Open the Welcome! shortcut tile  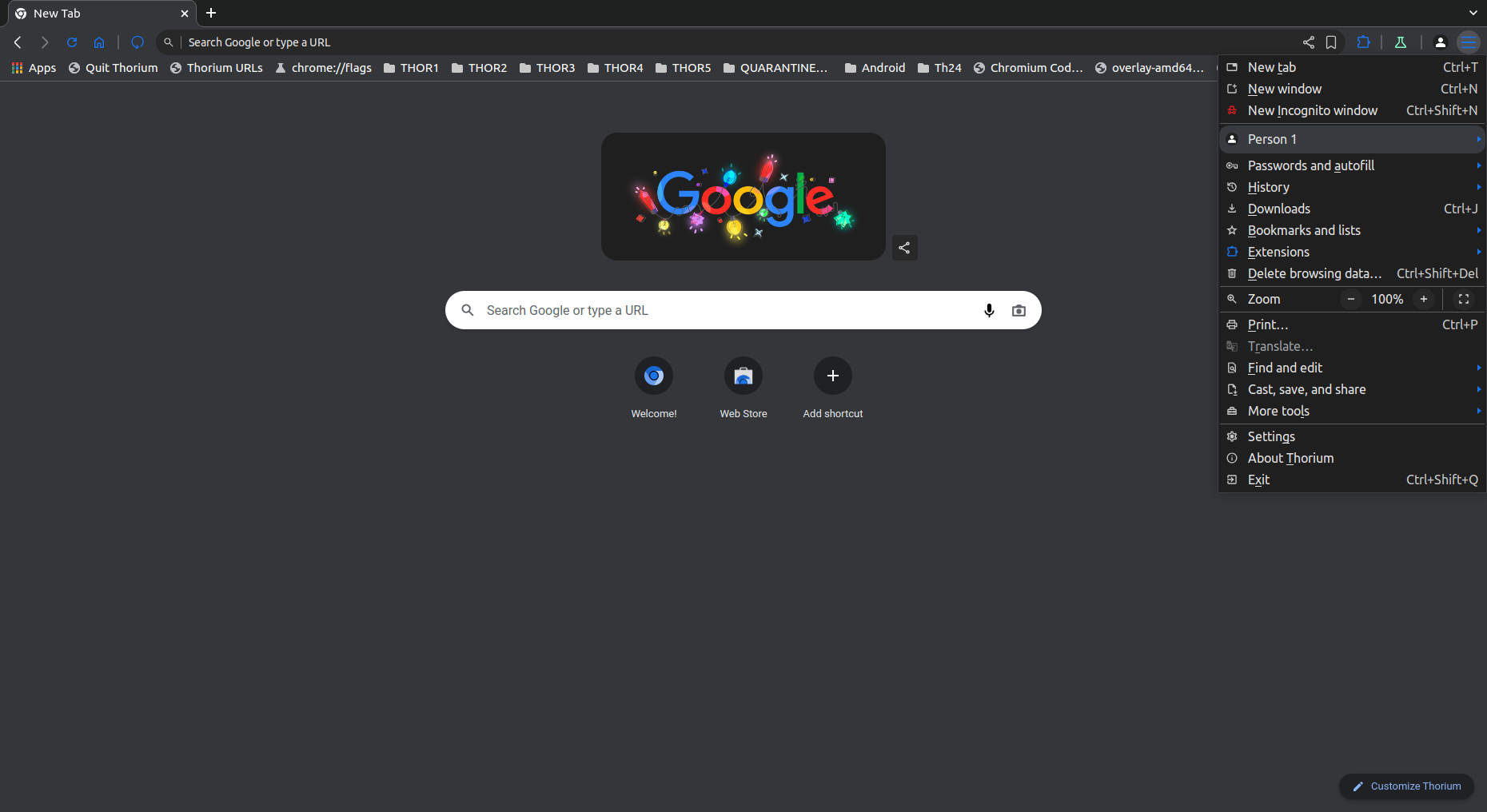tap(654, 388)
